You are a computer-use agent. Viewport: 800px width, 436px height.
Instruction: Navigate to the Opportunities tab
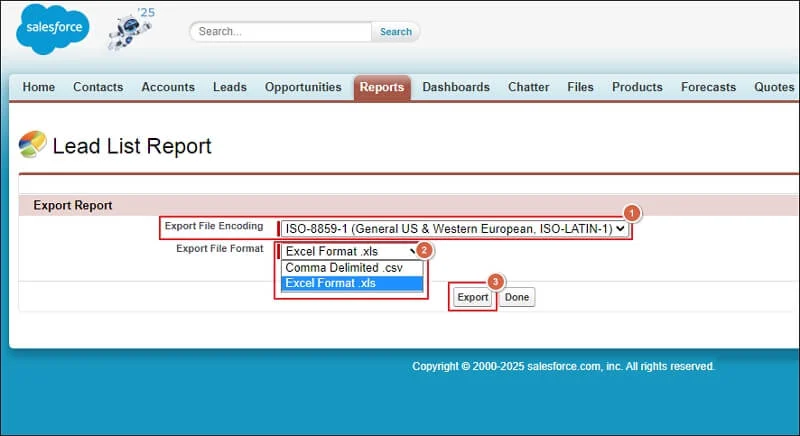click(x=303, y=87)
